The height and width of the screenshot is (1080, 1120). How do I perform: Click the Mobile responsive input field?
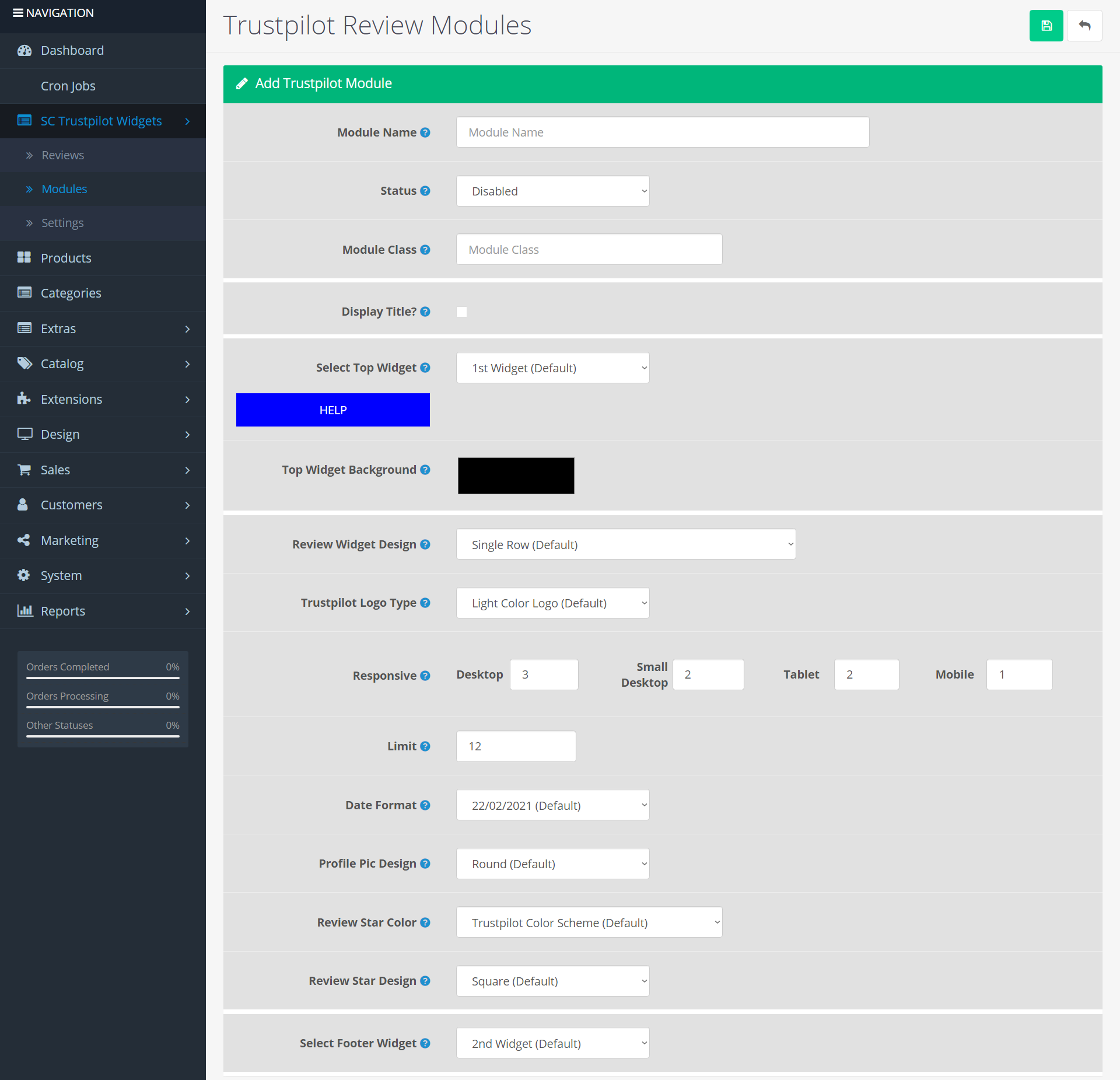coord(1019,674)
